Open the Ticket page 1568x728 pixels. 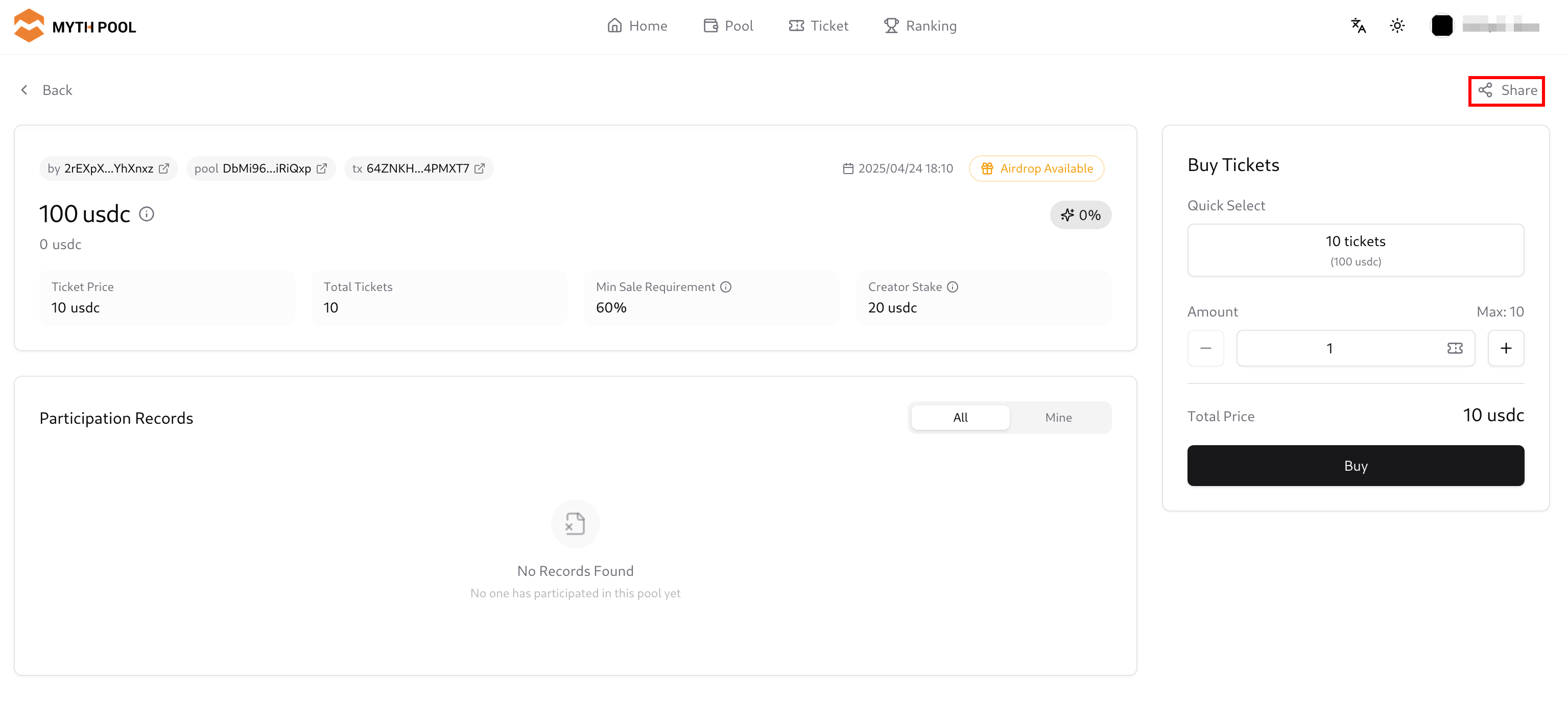coord(818,26)
